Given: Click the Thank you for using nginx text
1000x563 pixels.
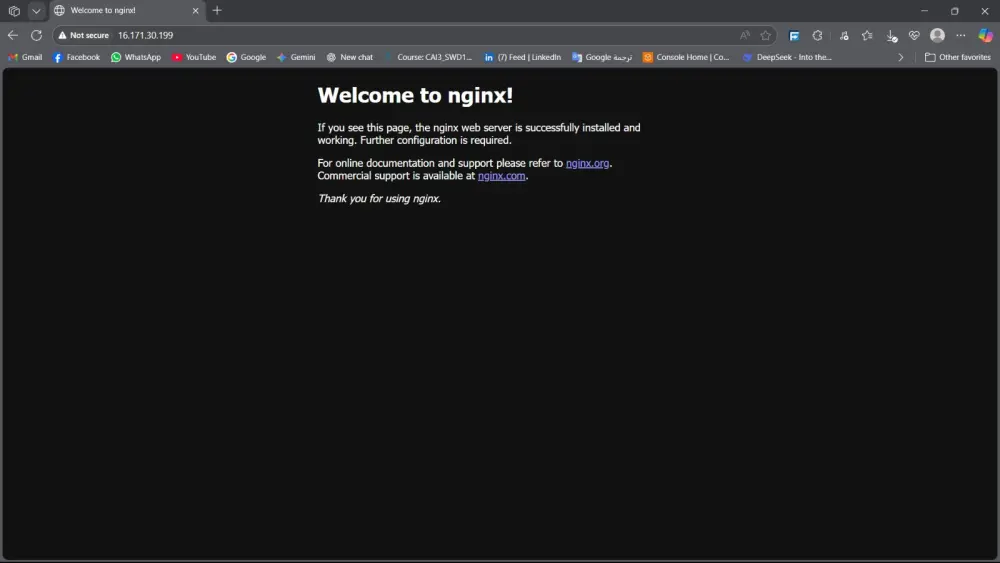Looking at the screenshot, I should coord(379,199).
